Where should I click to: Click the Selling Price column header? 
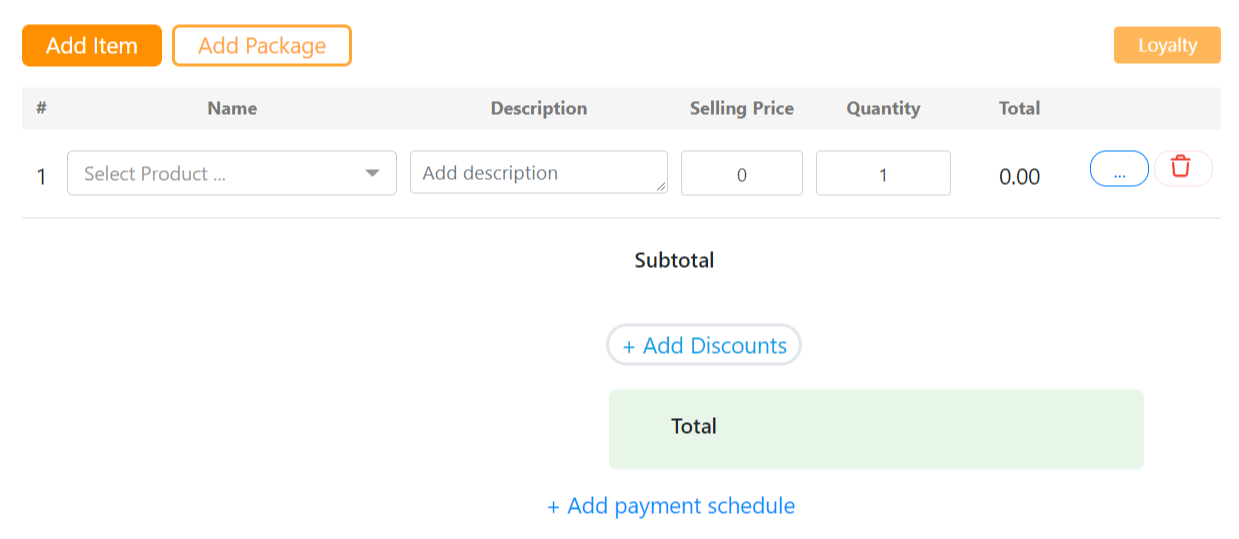coord(742,108)
